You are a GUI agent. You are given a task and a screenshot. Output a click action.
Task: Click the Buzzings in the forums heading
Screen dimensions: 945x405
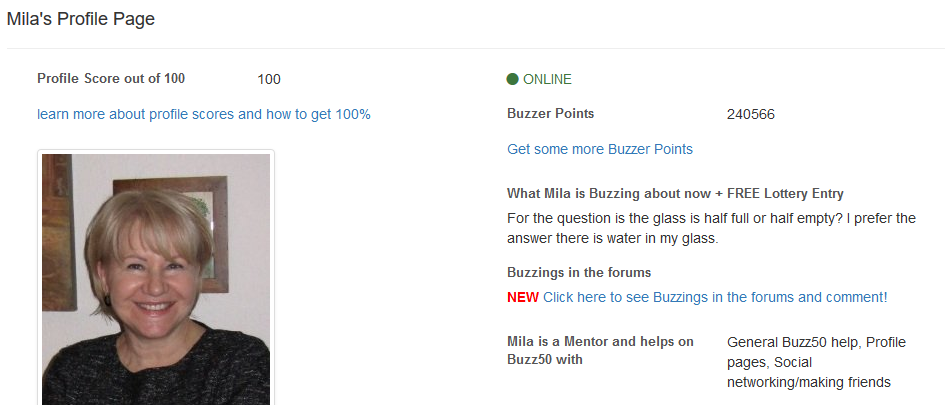[579, 272]
